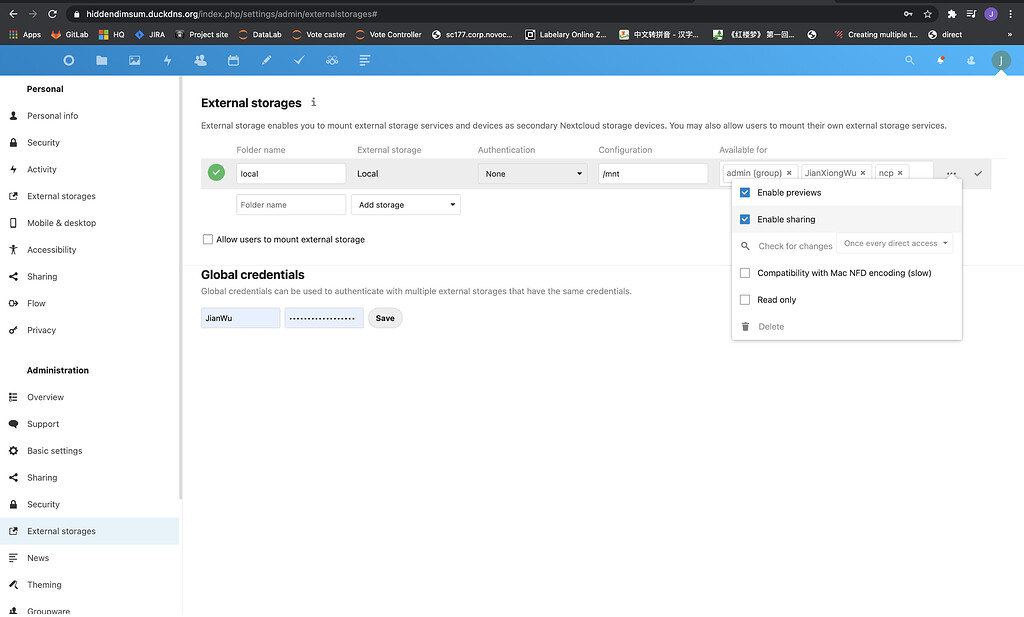Viewport: 1024px width, 617px height.
Task: Remove the ncp group from Available for
Action: 900,171
